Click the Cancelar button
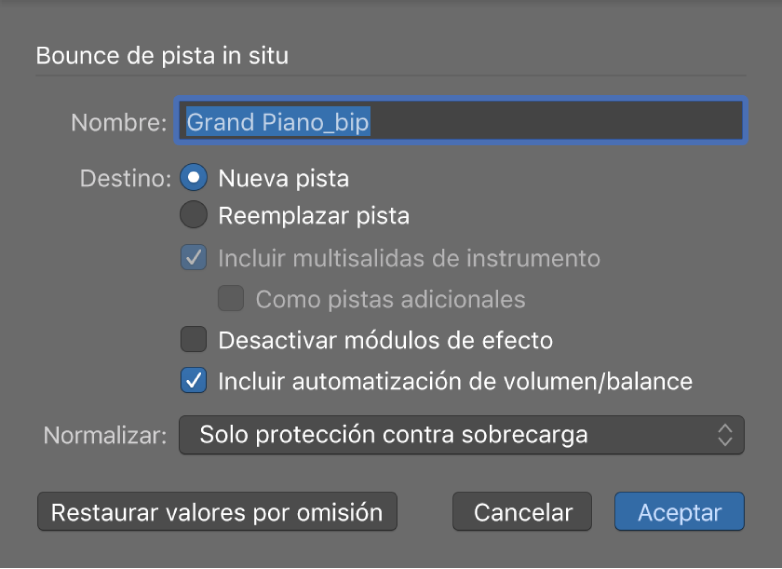 coord(522,512)
